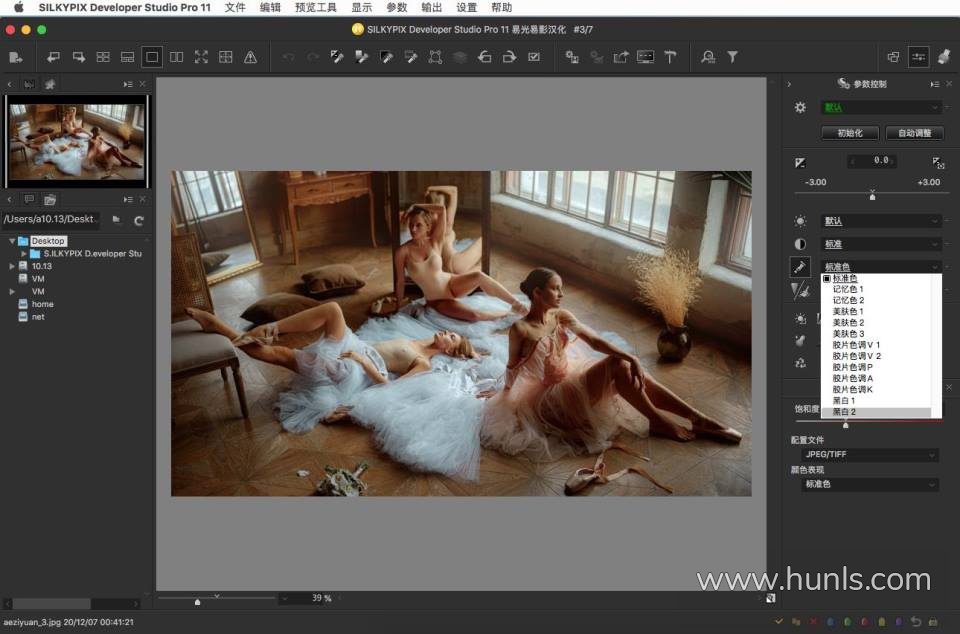The width and height of the screenshot is (960, 634).
Task: Adjust the exposure compensation slider handle
Action: [872, 197]
